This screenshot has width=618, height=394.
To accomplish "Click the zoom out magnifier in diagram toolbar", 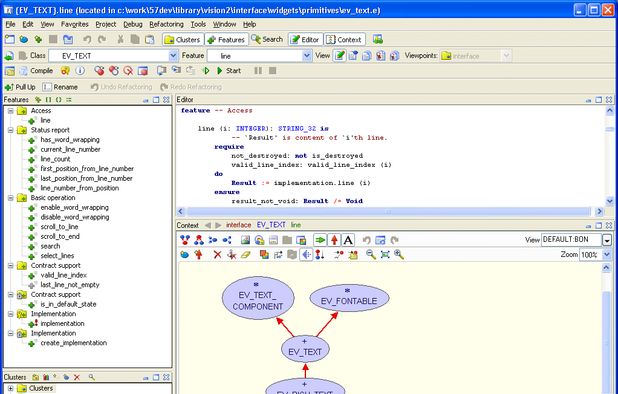I will click(x=370, y=255).
